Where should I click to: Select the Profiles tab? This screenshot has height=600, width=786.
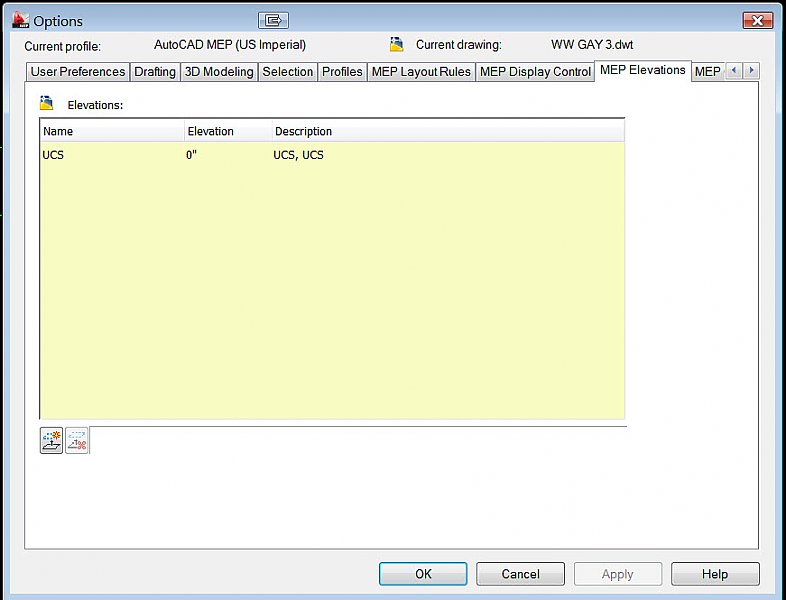342,72
